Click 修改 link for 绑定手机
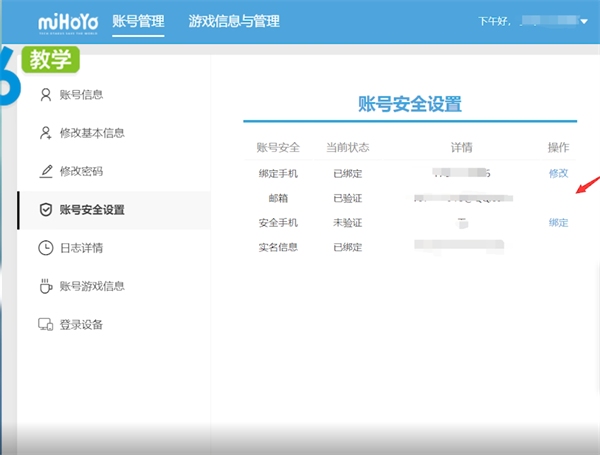This screenshot has height=455, width=600. [x=557, y=173]
